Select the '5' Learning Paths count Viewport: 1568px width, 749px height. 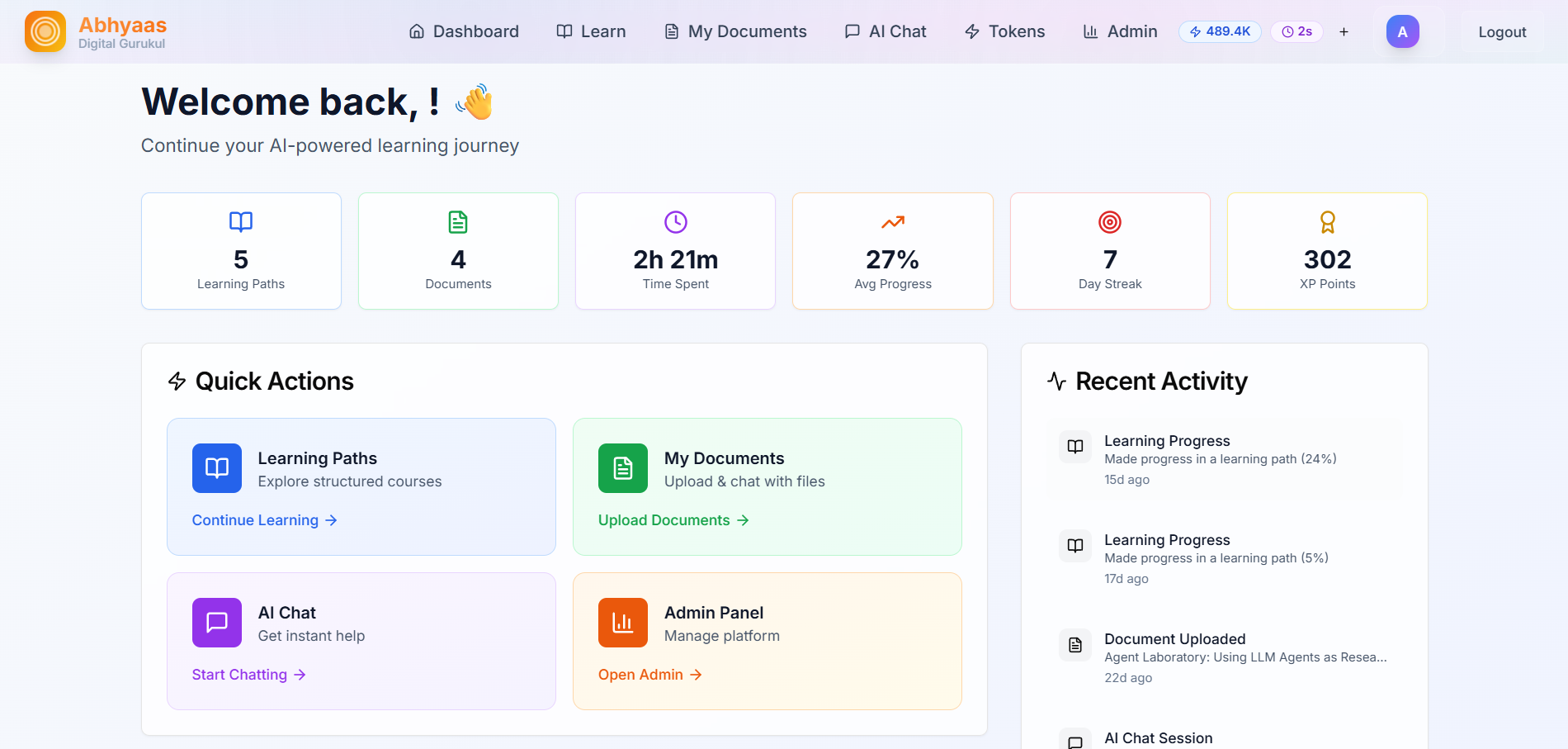(241, 259)
